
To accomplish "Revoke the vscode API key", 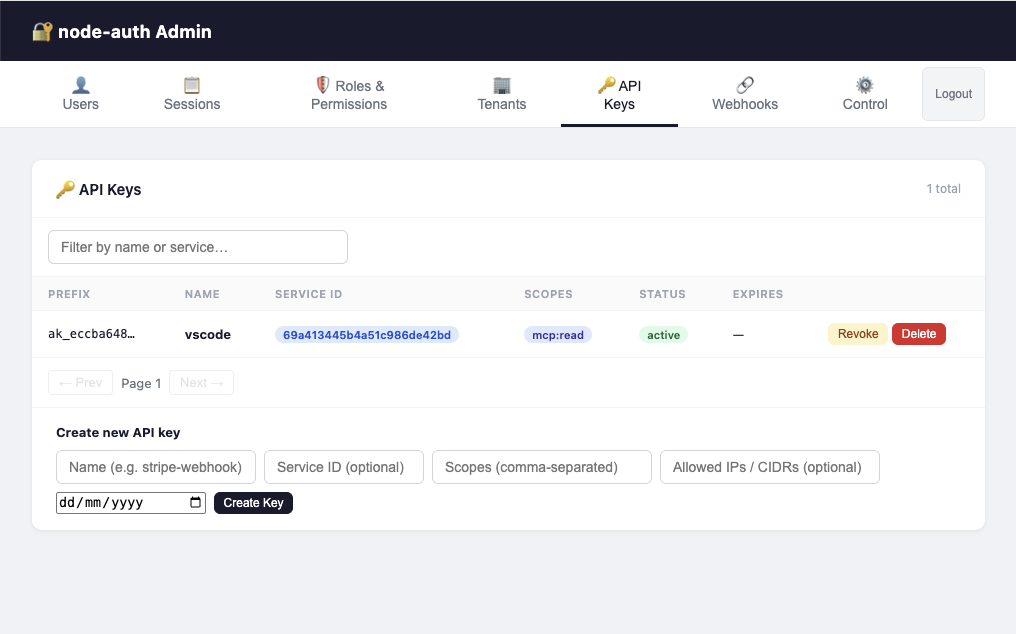I will coord(857,334).
